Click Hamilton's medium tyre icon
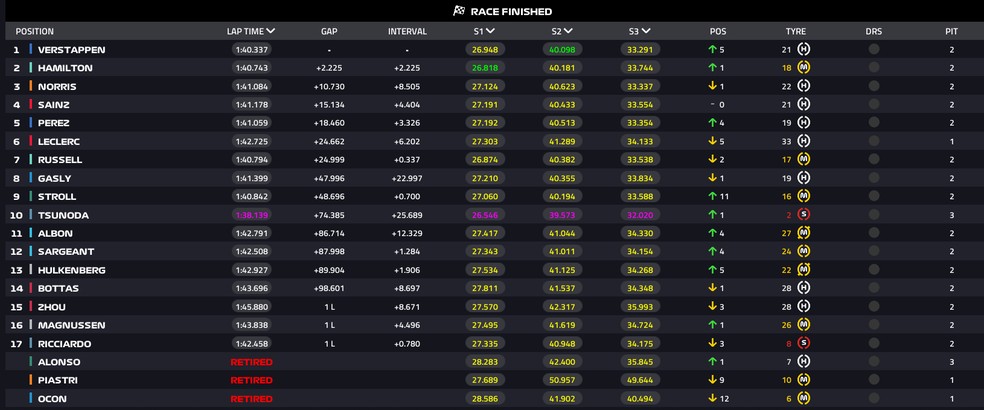The width and height of the screenshot is (984, 410). point(803,67)
